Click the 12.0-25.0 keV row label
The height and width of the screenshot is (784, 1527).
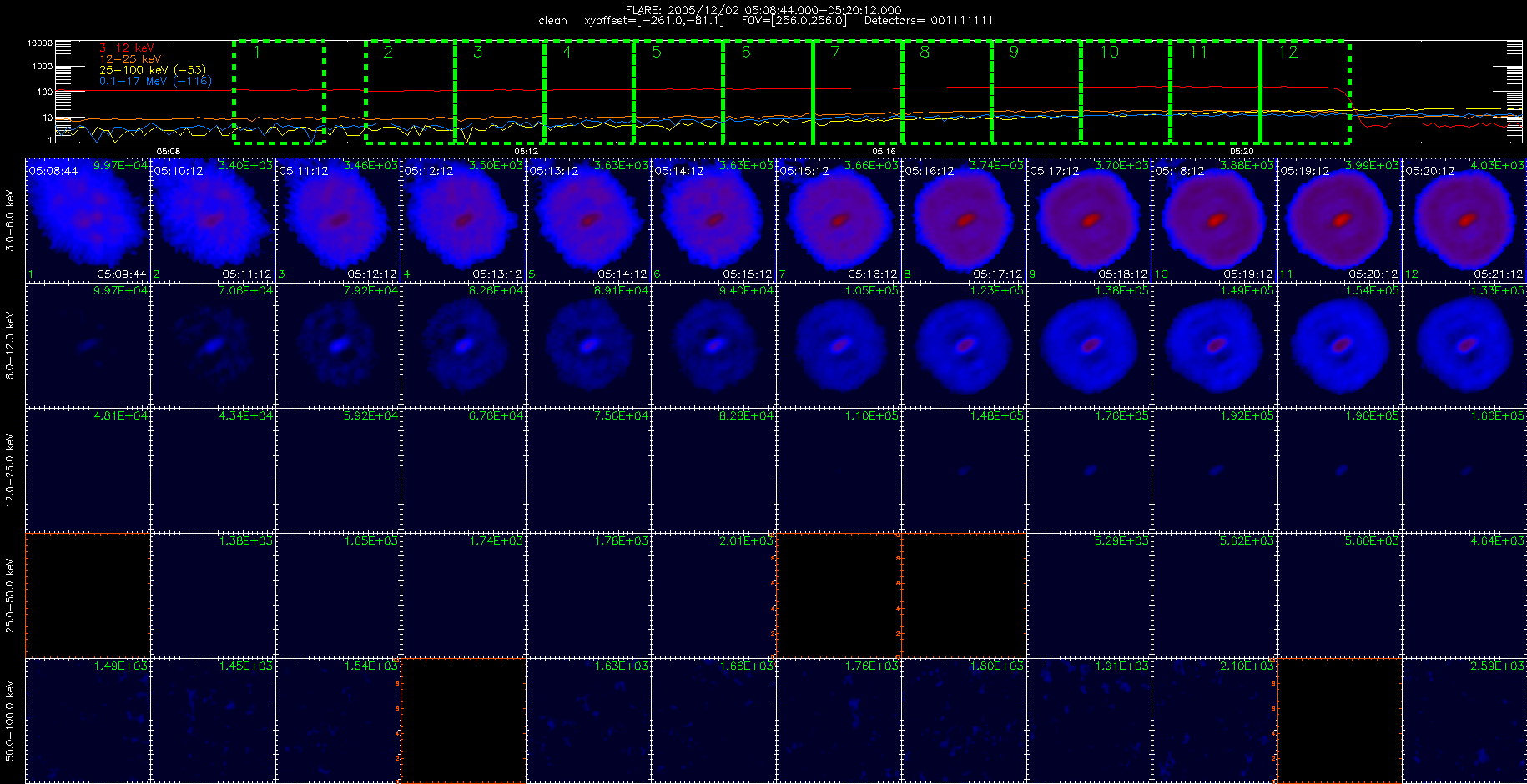click(x=10, y=470)
